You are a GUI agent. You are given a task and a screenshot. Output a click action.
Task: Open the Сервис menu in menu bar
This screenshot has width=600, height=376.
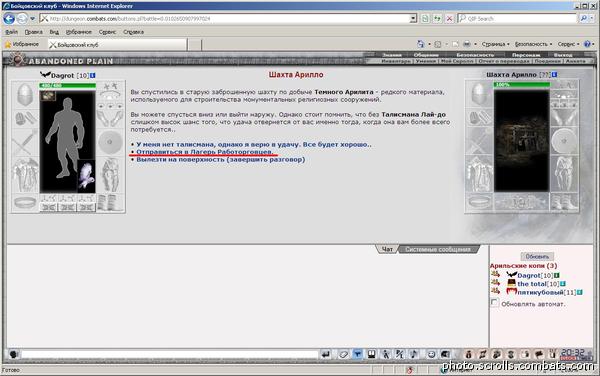(x=107, y=32)
